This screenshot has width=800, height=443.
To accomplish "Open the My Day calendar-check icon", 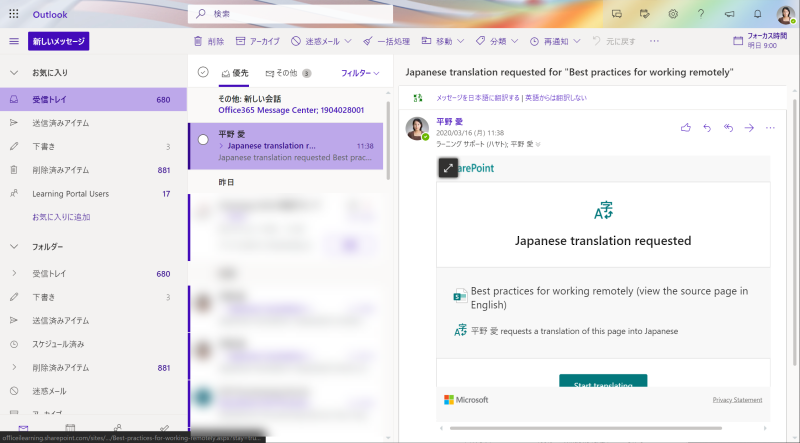I will [x=645, y=14].
